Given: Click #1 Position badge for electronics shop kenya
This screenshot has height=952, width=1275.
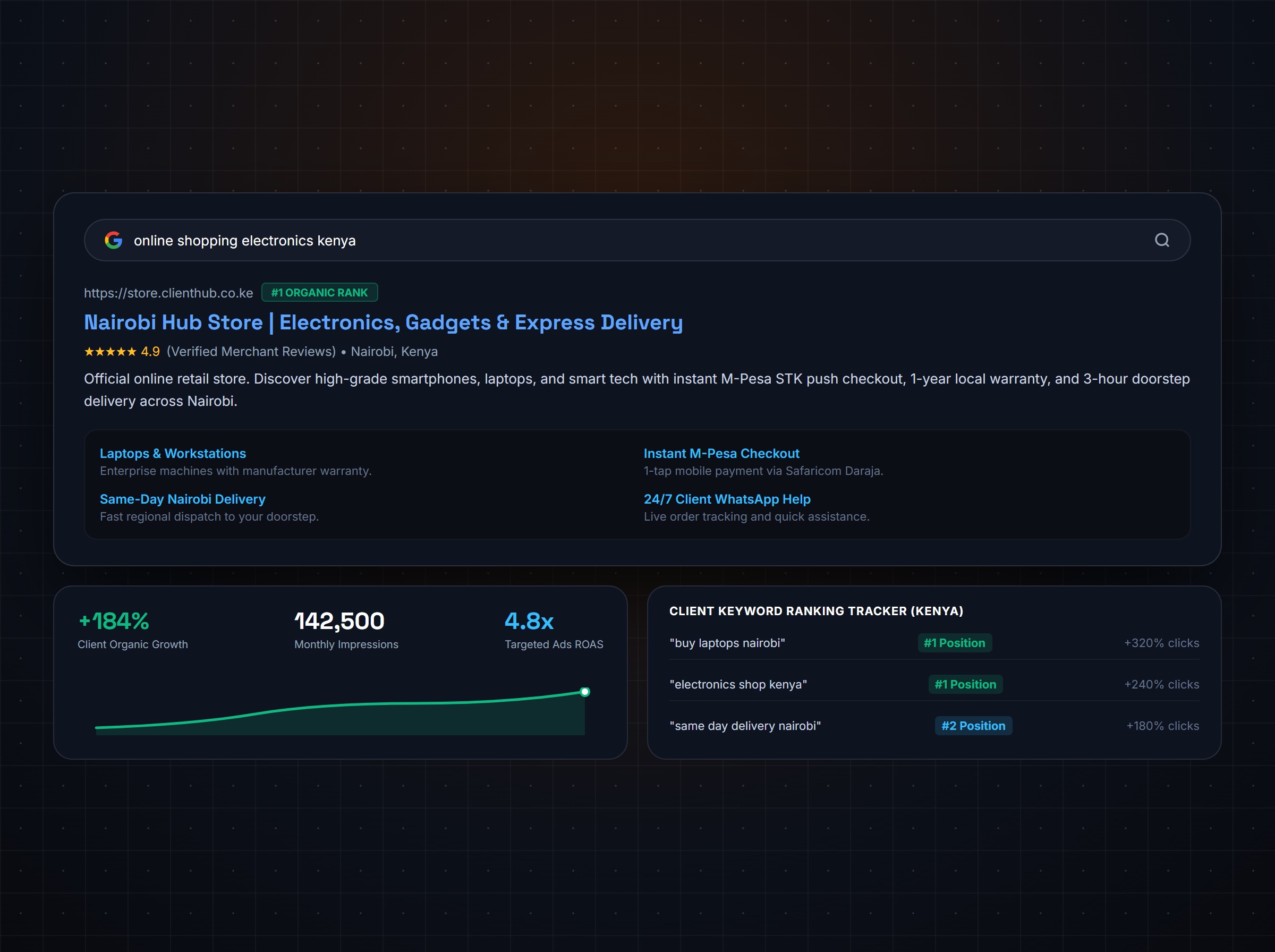Looking at the screenshot, I should click(966, 685).
